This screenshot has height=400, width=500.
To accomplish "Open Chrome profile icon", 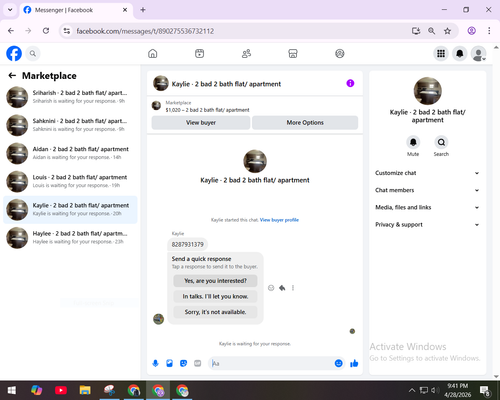I will 472,31.
